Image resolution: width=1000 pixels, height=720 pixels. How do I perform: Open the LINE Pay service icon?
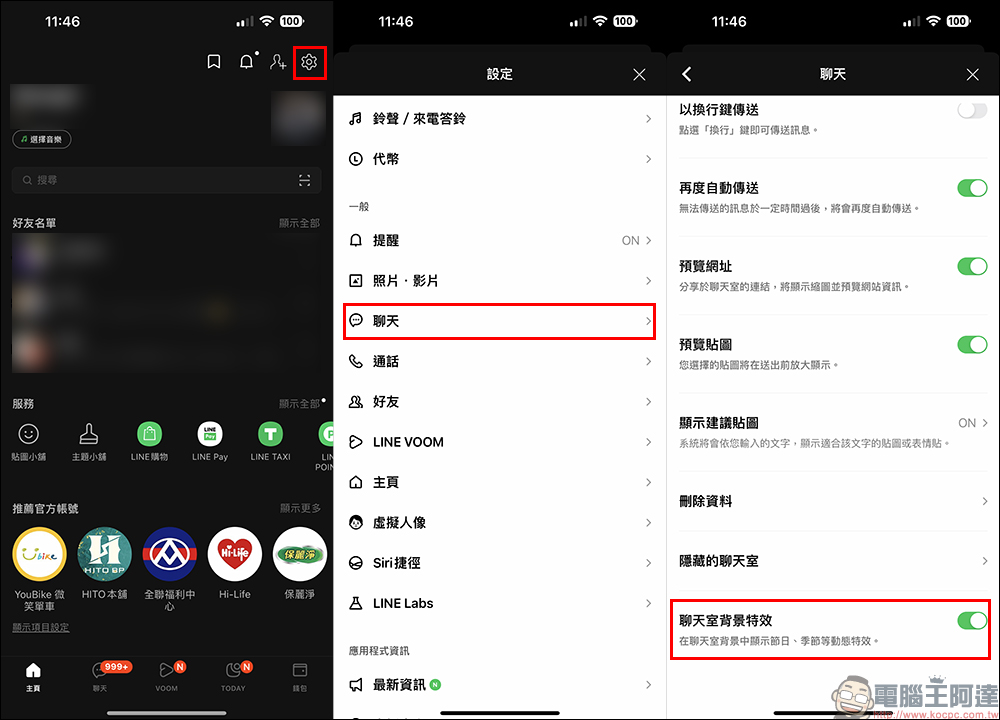tap(210, 435)
